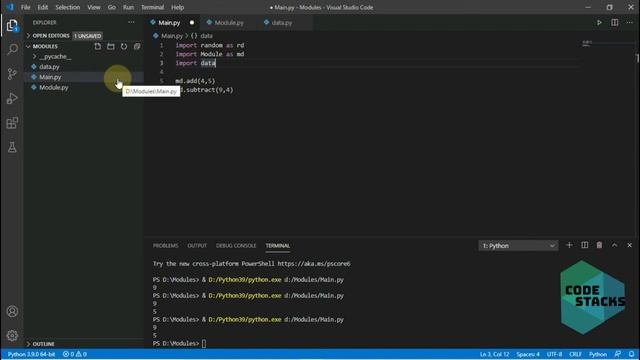640x360 pixels.
Task: Open the Go menu
Action: coord(111,7)
